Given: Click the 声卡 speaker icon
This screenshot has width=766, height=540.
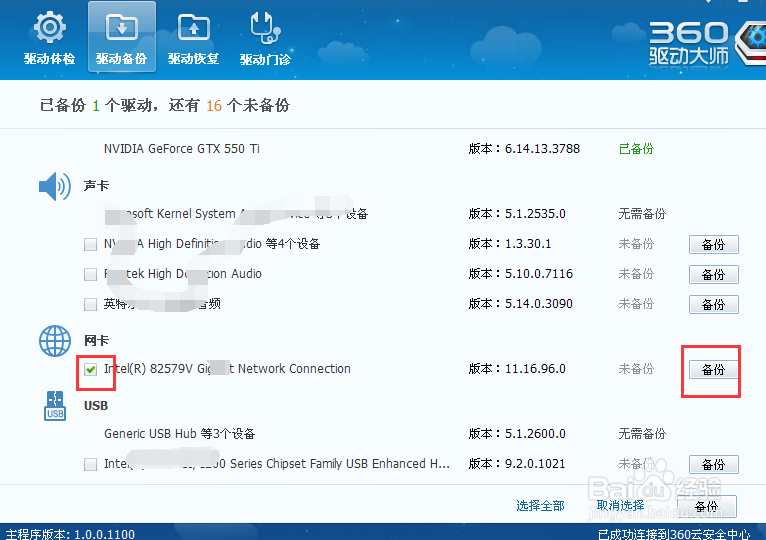Looking at the screenshot, I should (x=55, y=186).
